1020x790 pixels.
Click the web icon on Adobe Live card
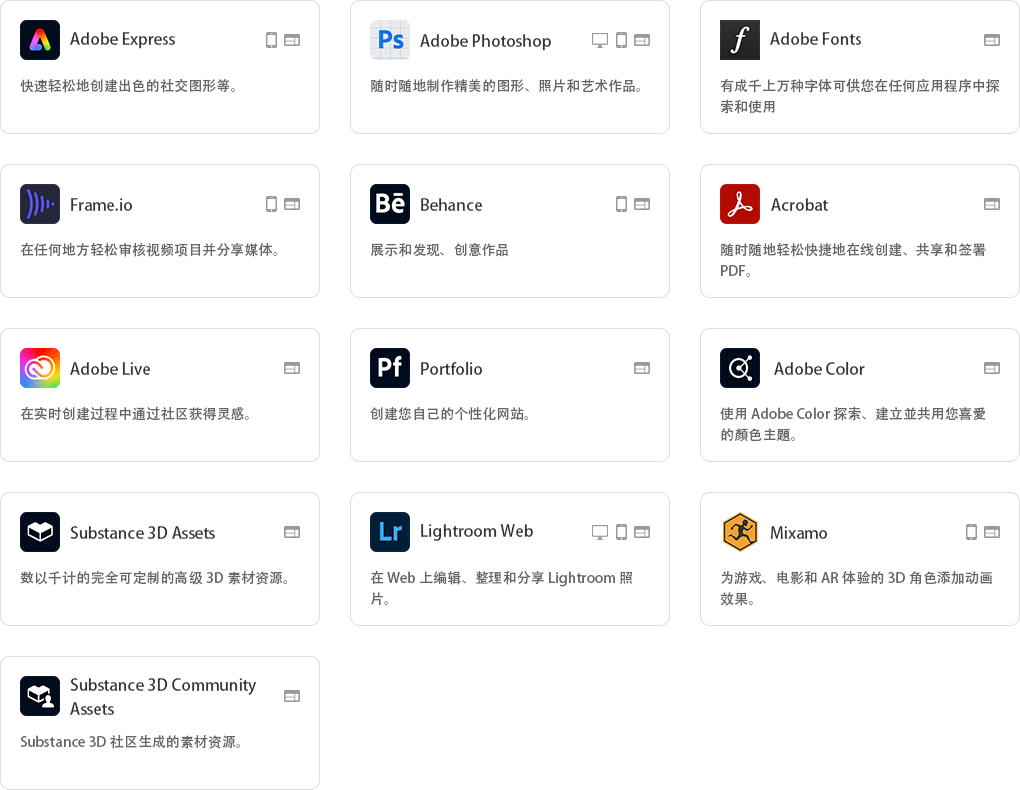click(292, 368)
